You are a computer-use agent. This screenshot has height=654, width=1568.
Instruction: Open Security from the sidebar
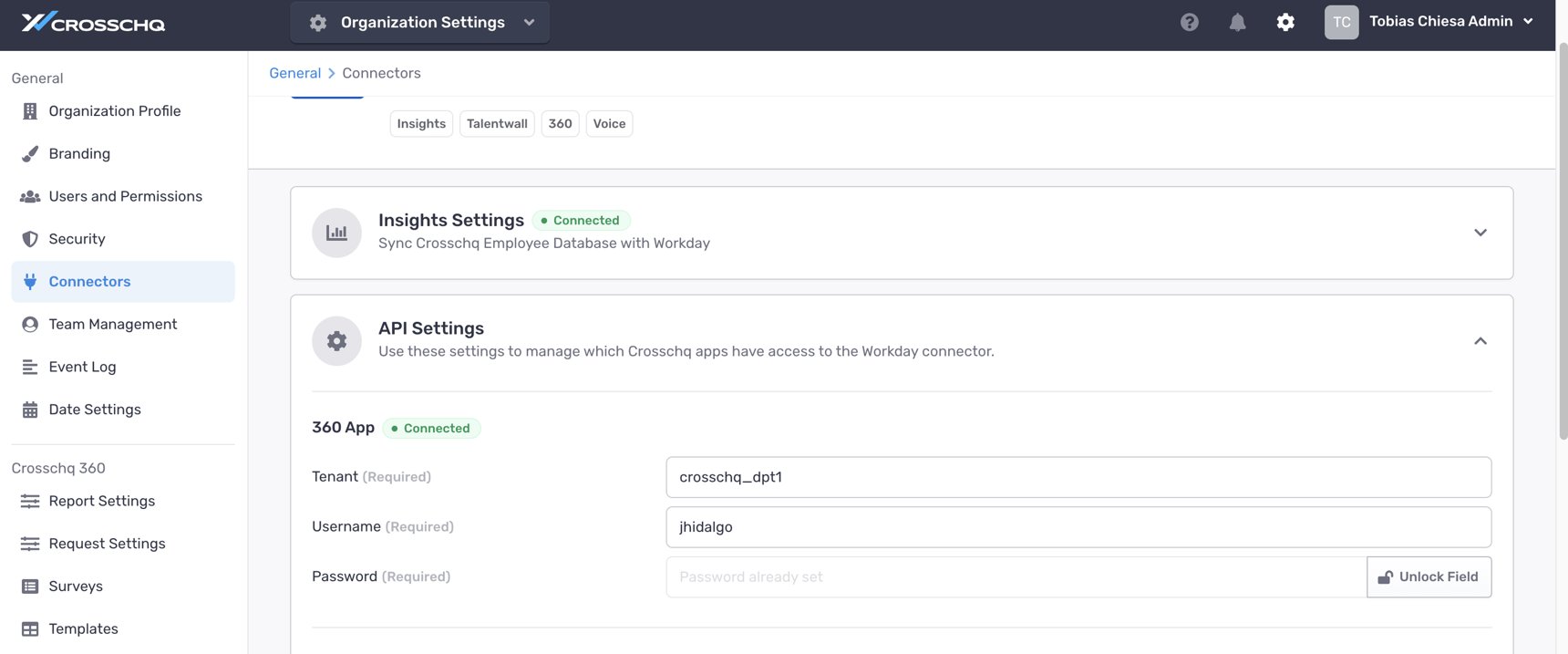[x=77, y=239]
